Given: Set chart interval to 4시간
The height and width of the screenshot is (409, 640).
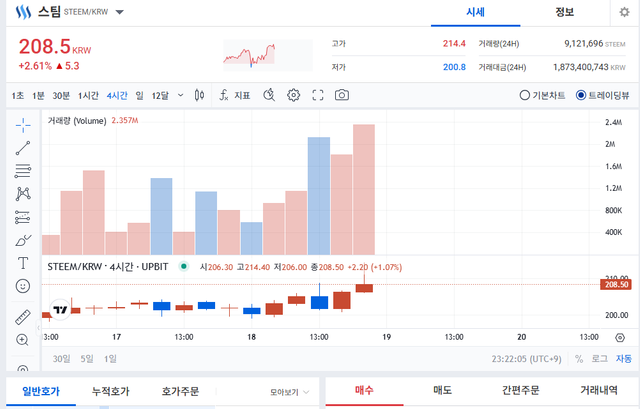Looking at the screenshot, I should [x=117, y=96].
